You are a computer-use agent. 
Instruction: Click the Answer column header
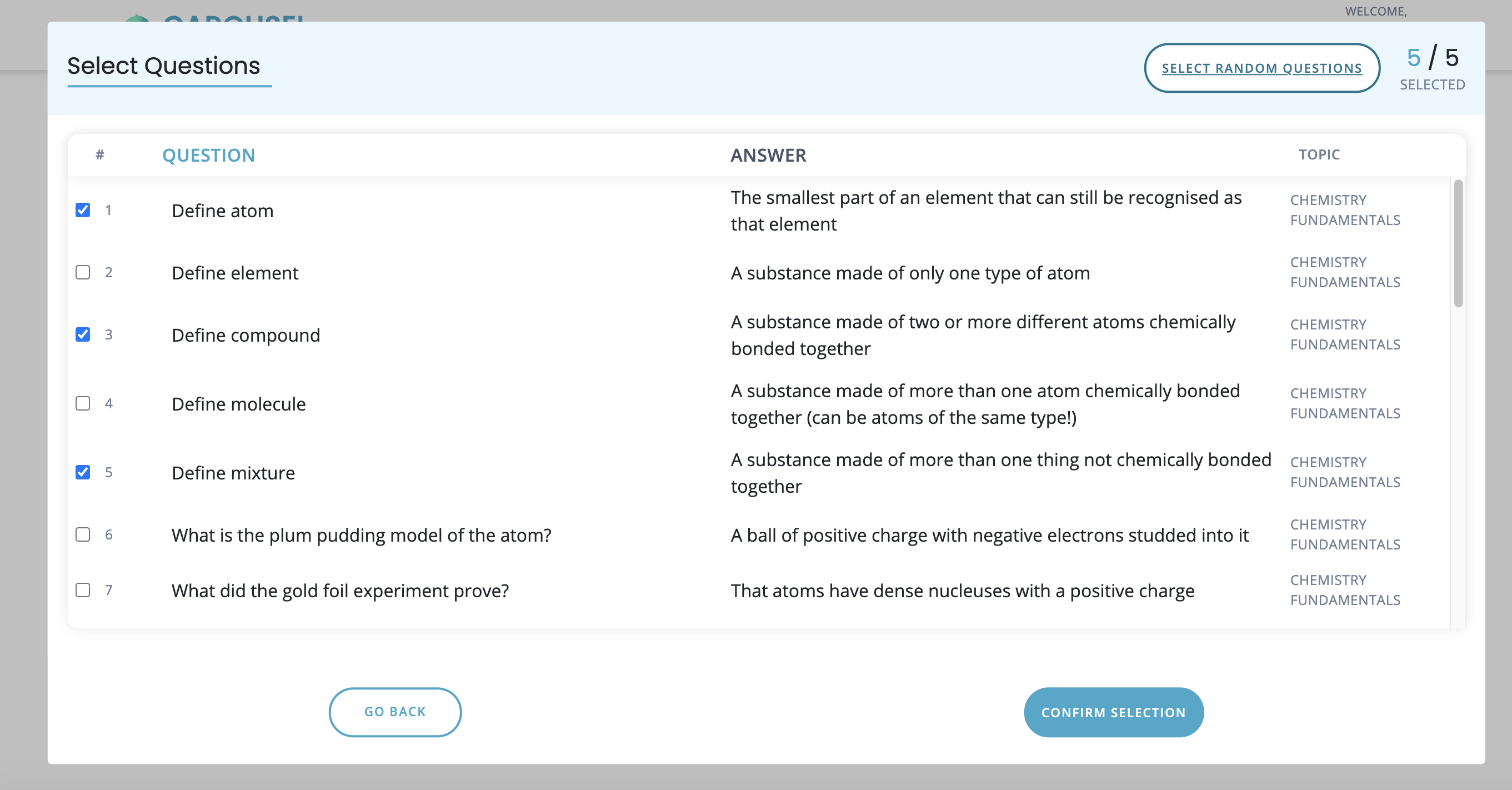(768, 155)
